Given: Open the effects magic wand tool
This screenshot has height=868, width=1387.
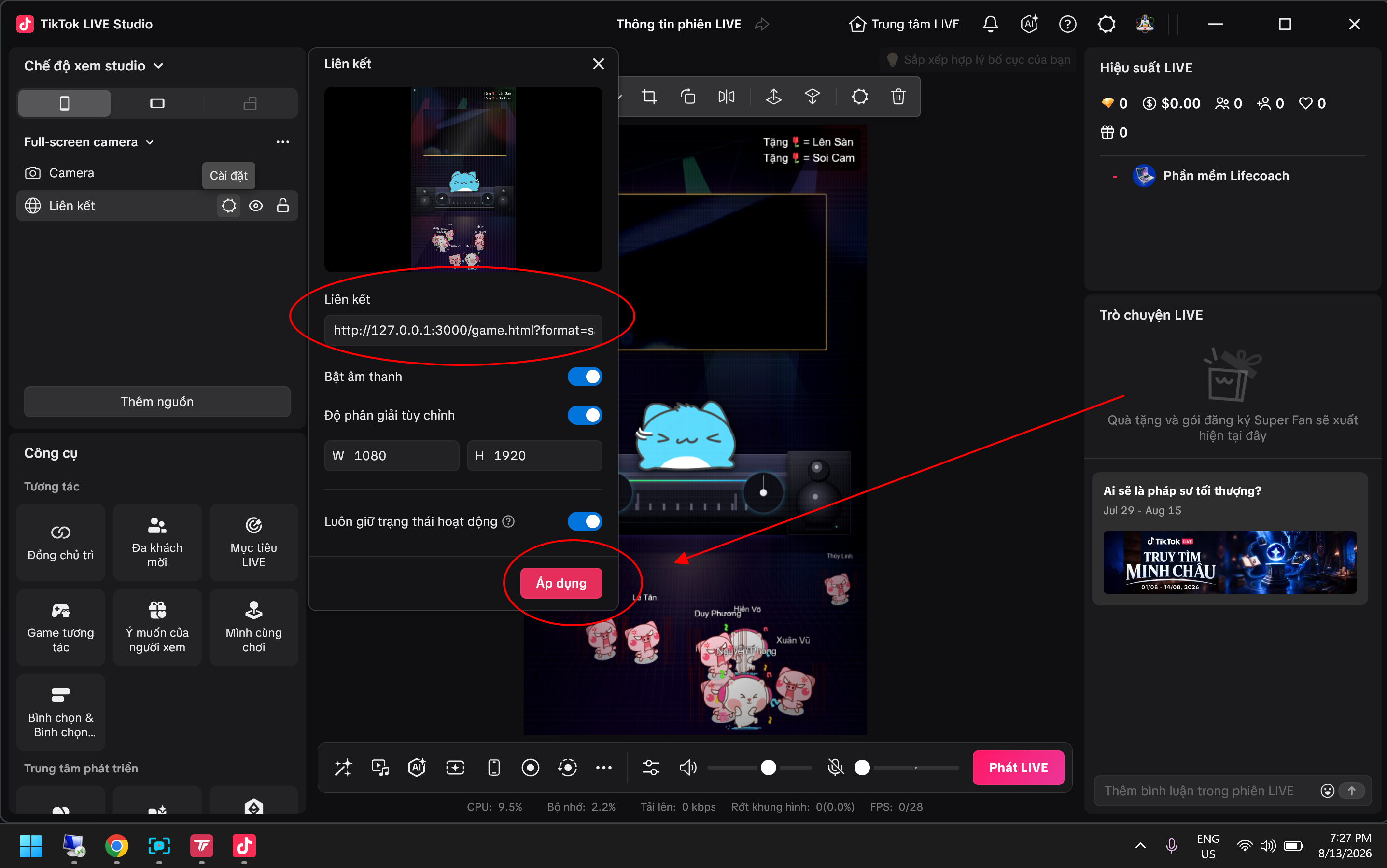Looking at the screenshot, I should pyautogui.click(x=343, y=768).
